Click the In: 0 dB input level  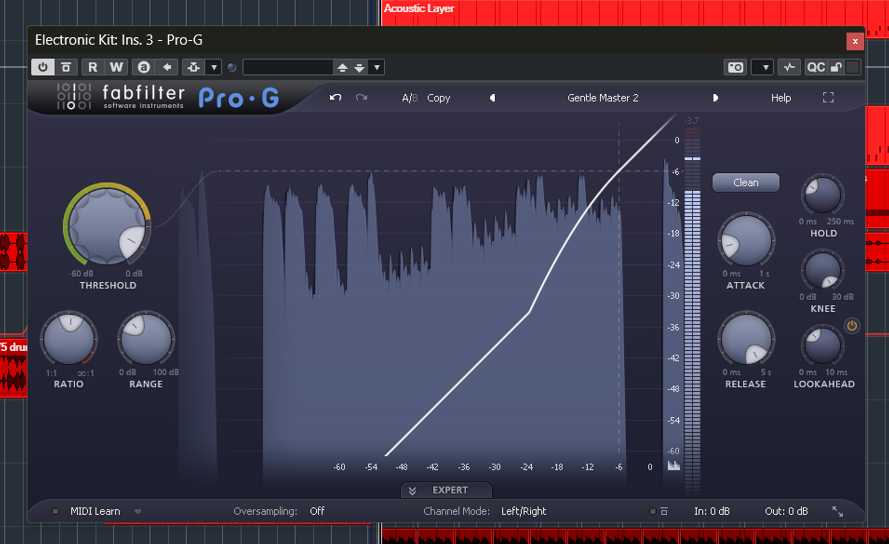tap(712, 511)
